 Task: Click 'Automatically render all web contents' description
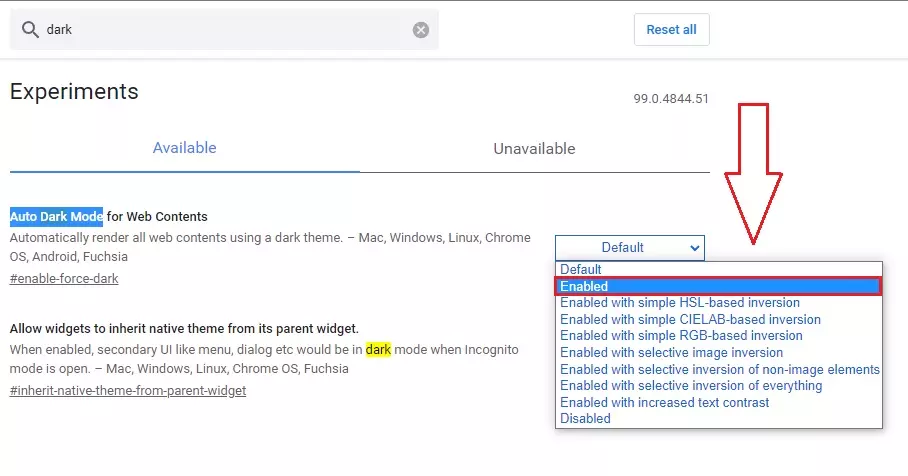(270, 247)
